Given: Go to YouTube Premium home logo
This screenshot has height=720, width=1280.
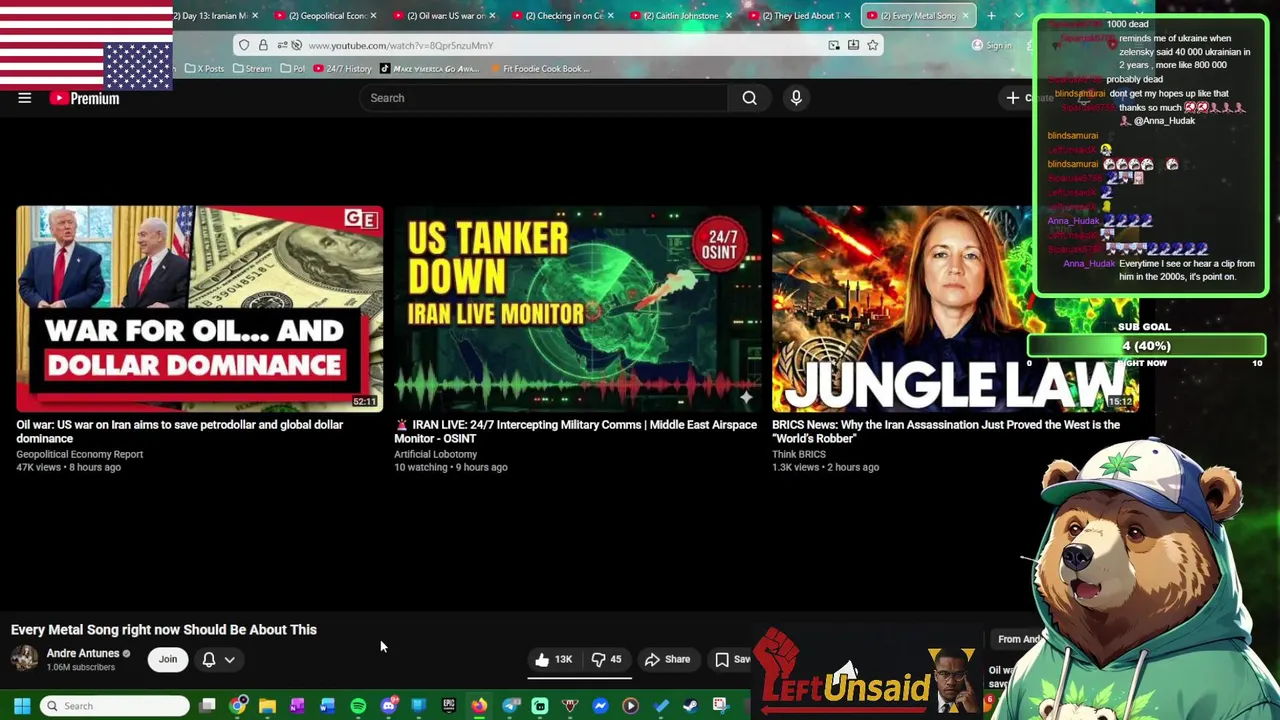Looking at the screenshot, I should tap(85, 98).
